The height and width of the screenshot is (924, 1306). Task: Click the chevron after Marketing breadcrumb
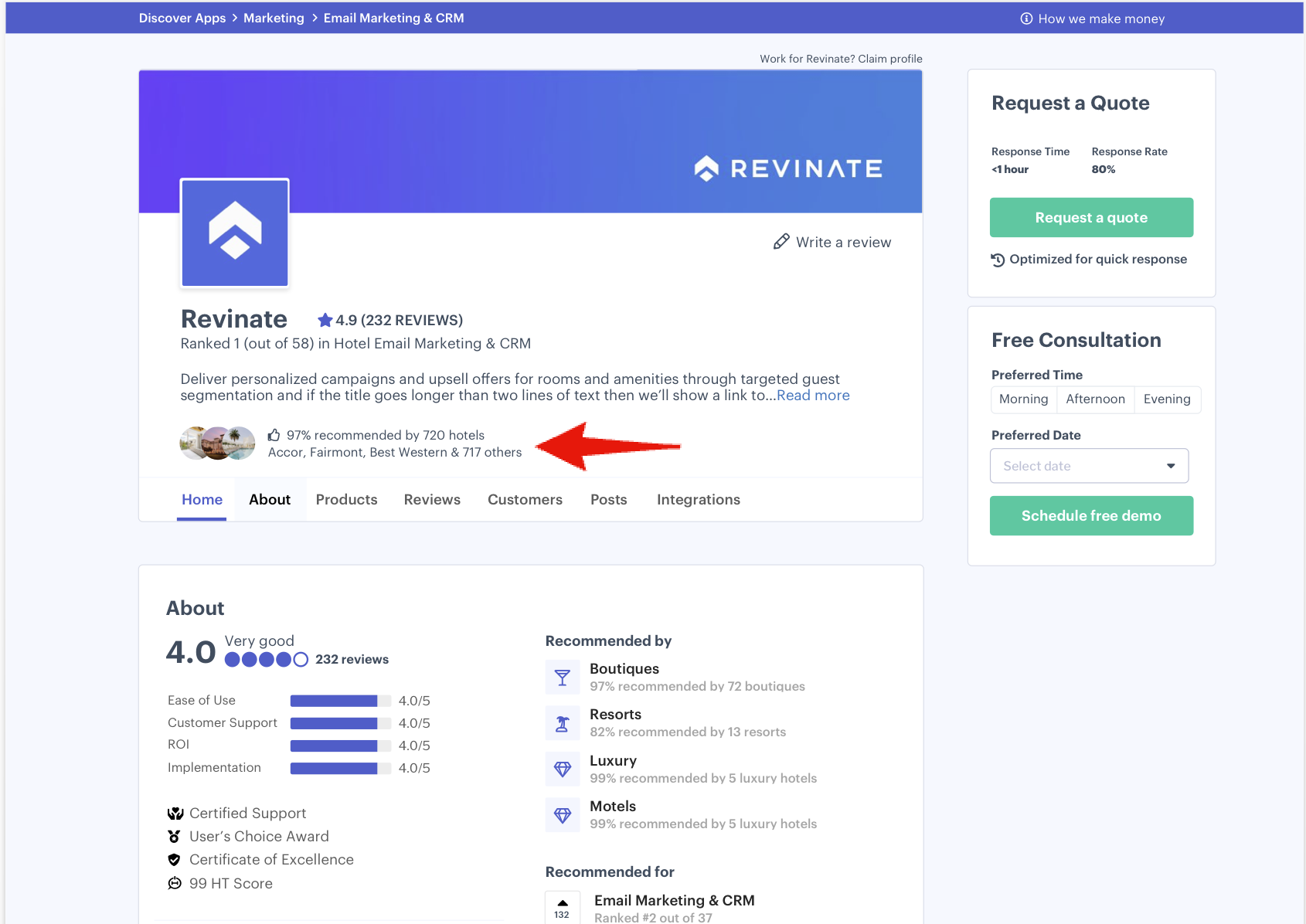click(315, 18)
